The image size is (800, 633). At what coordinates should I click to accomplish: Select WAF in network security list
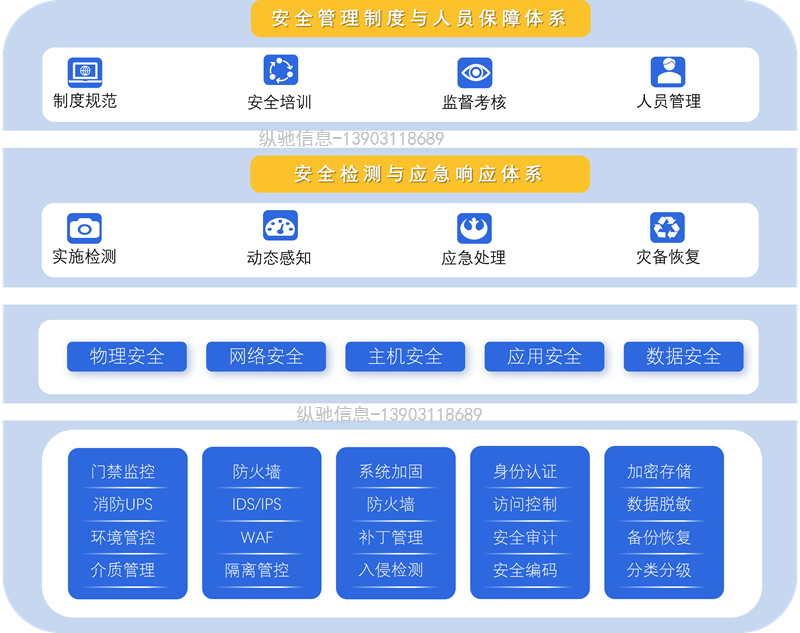click(257, 537)
